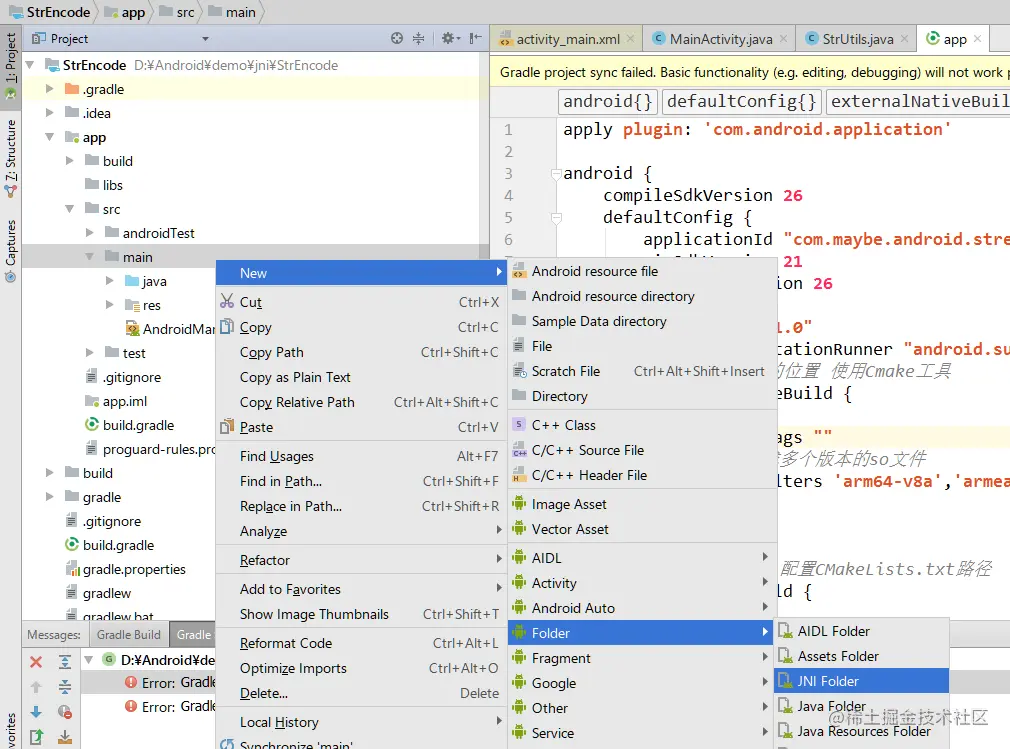Open the Gradle Build messages tab
1010x749 pixels.
(128, 635)
